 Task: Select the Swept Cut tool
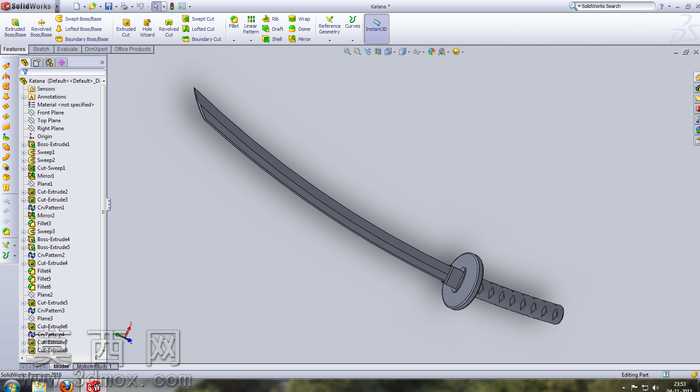click(198, 19)
